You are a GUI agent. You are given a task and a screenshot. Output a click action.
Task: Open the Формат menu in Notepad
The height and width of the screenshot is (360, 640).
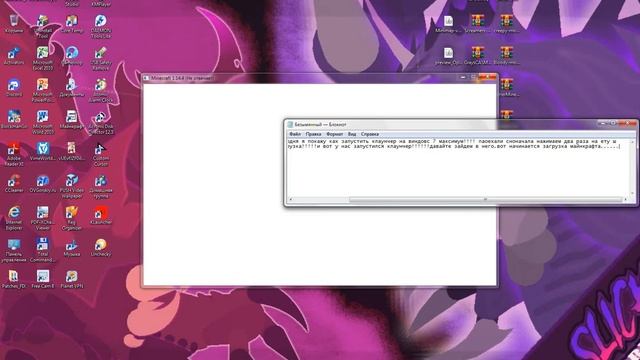335,134
